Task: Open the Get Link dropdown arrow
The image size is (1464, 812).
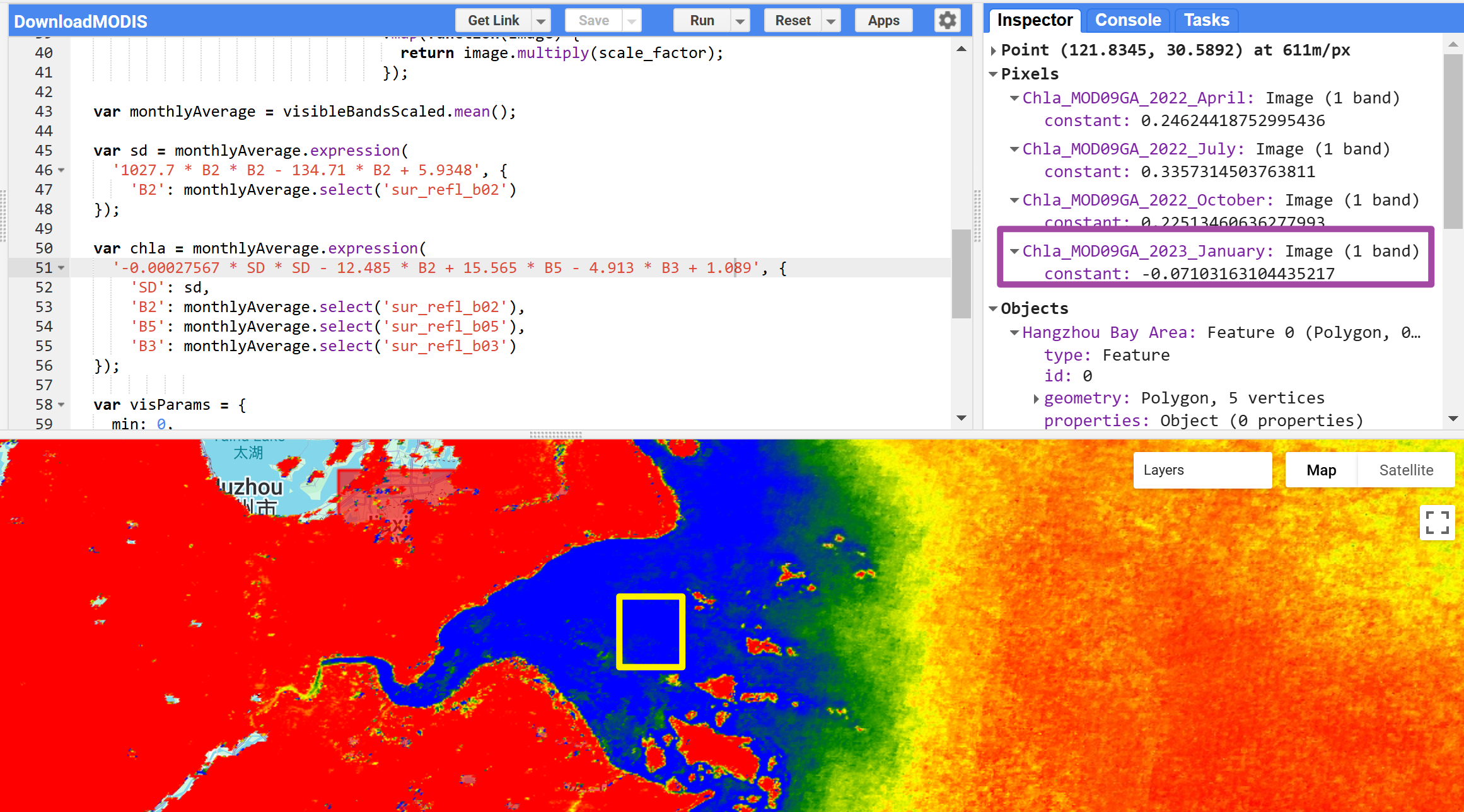Action: pos(541,21)
